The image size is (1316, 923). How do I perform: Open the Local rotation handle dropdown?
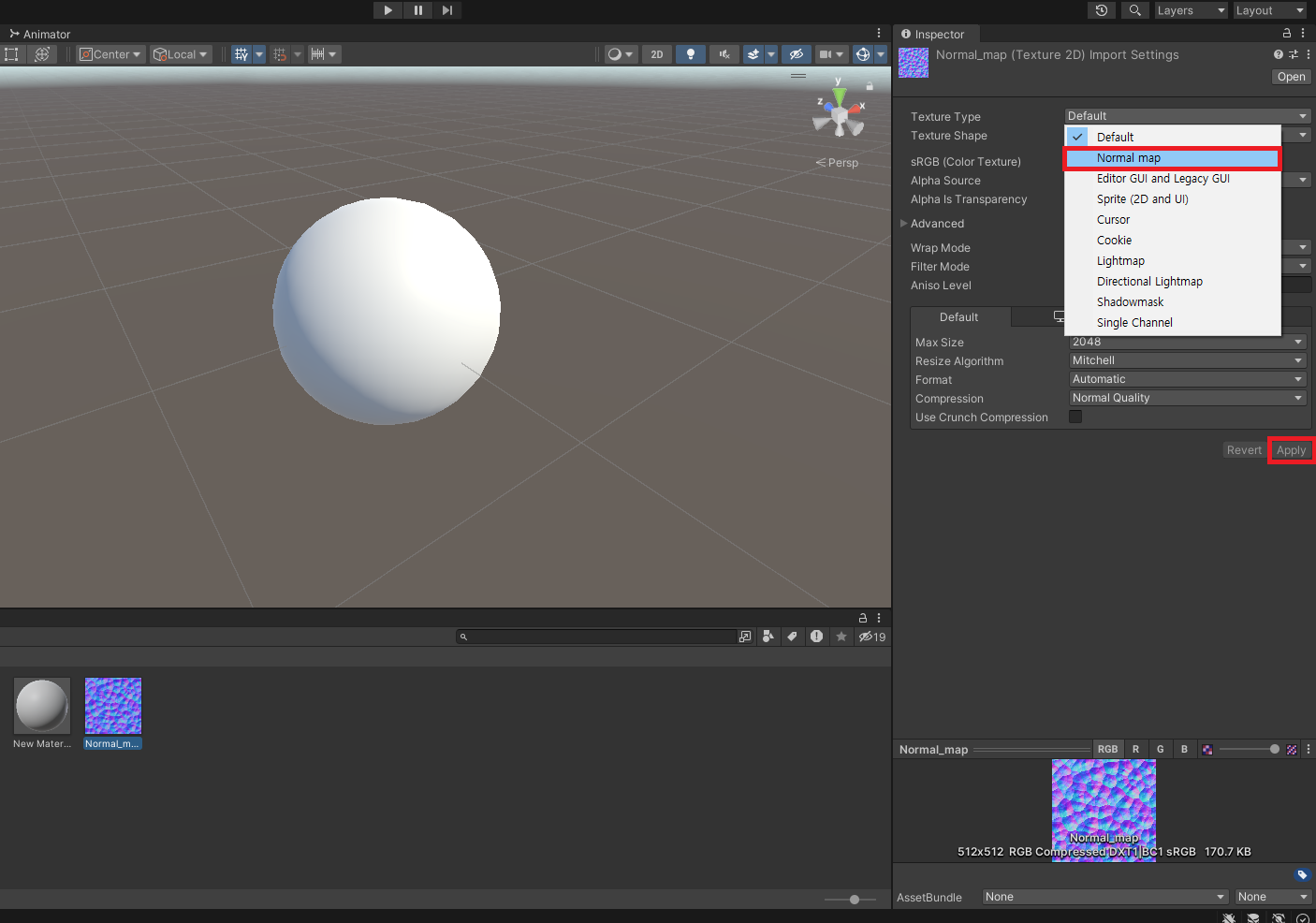pos(181,54)
